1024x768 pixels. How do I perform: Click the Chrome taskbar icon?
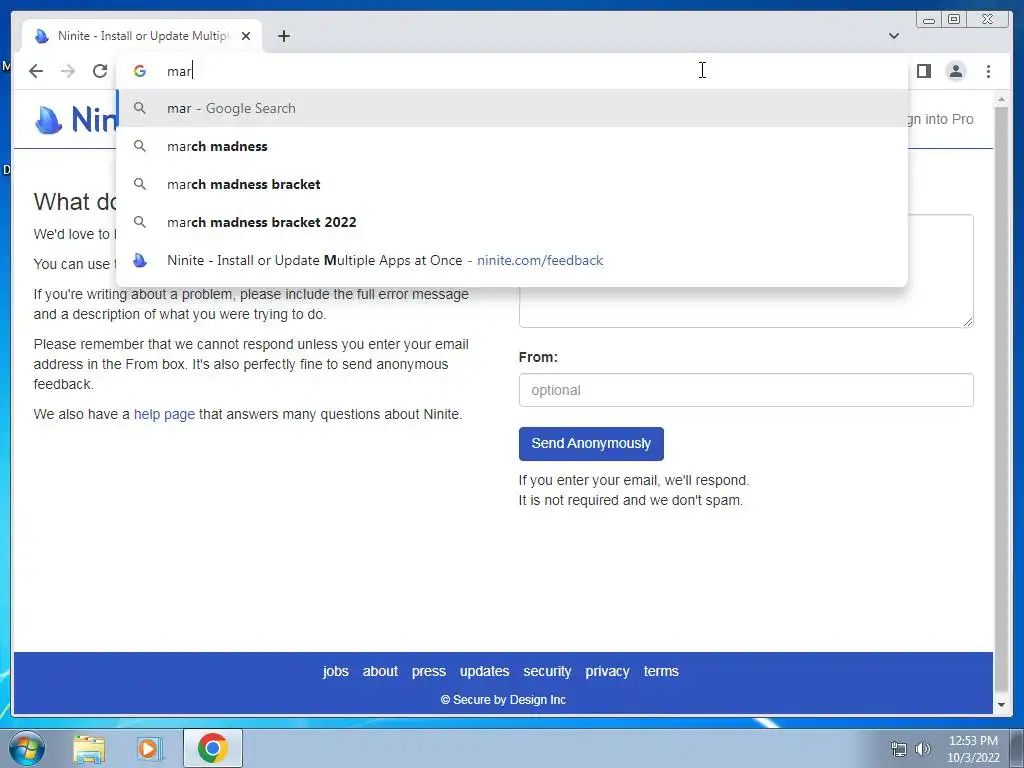[x=213, y=748]
